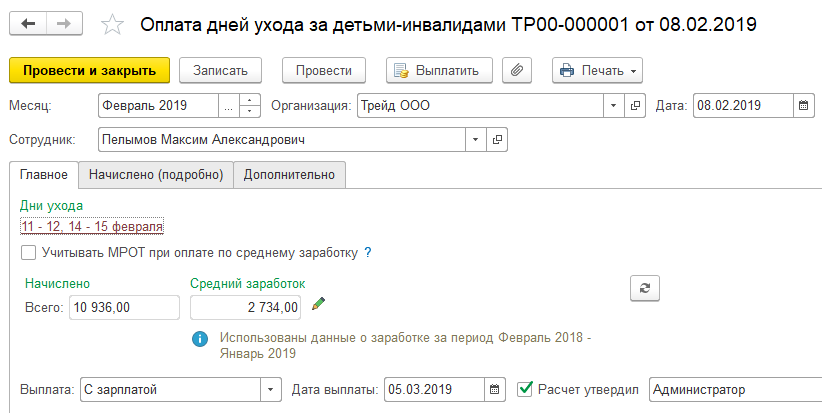Click the forward navigation arrow
The width and height of the screenshot is (822, 413).
[x=63, y=22]
